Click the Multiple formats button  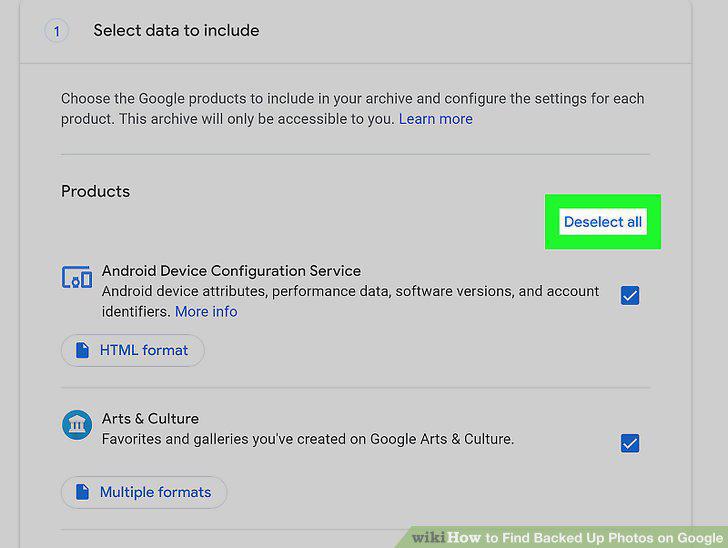[144, 492]
